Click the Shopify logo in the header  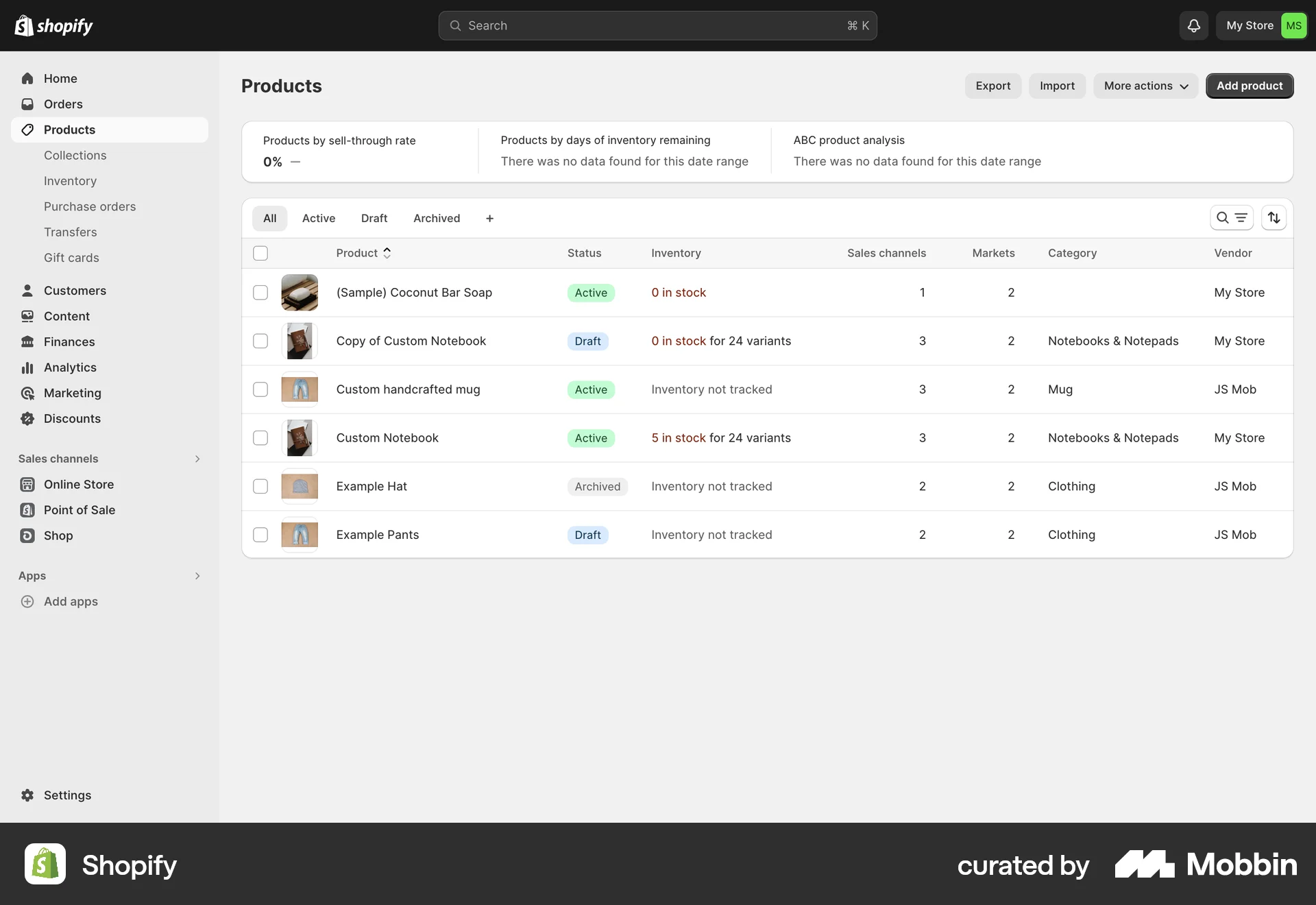pyautogui.click(x=53, y=25)
